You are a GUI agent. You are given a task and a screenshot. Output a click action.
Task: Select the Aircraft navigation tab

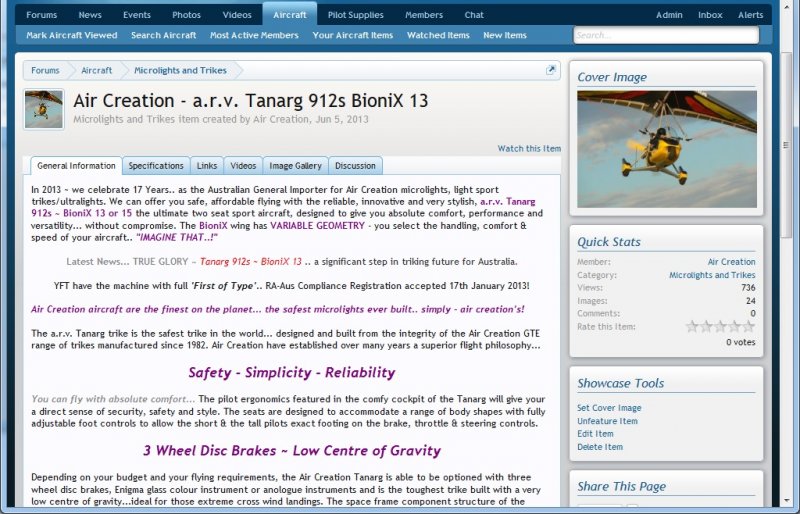point(289,14)
